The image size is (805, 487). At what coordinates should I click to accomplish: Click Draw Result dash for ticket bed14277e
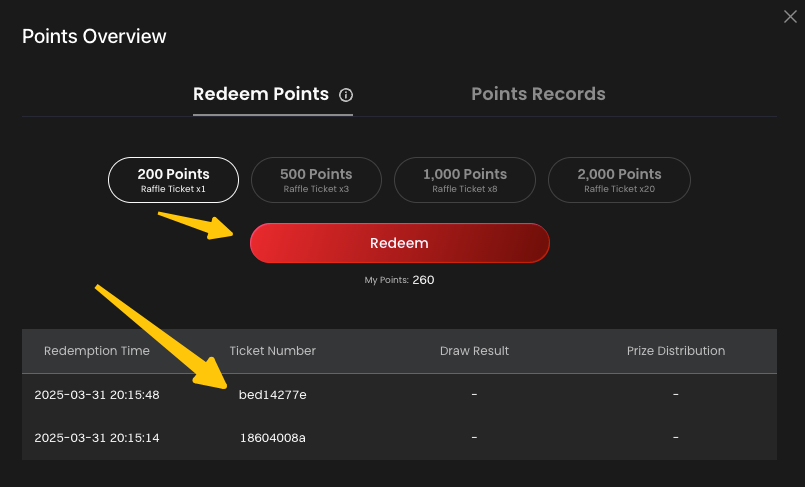474,395
